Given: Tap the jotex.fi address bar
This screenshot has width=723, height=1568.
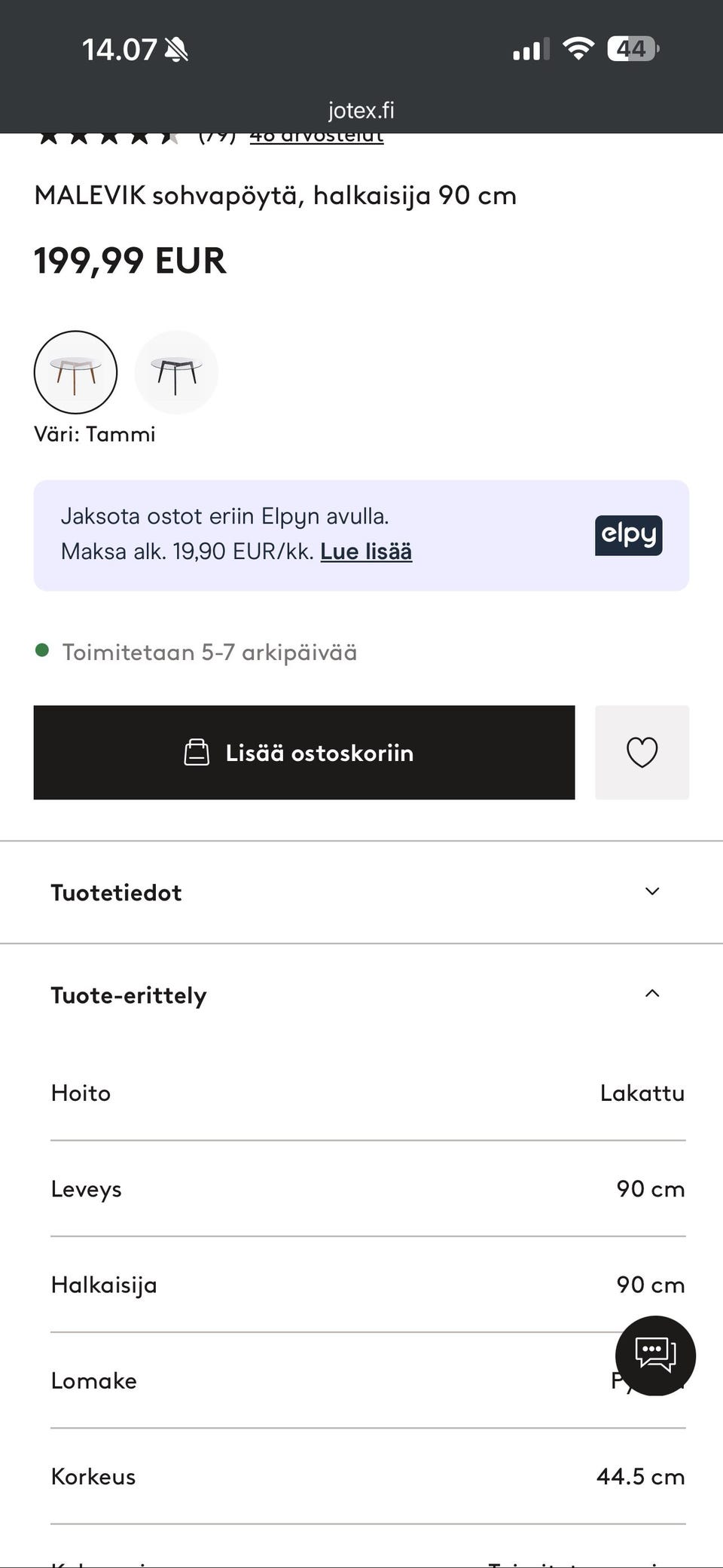Looking at the screenshot, I should pyautogui.click(x=361, y=111).
